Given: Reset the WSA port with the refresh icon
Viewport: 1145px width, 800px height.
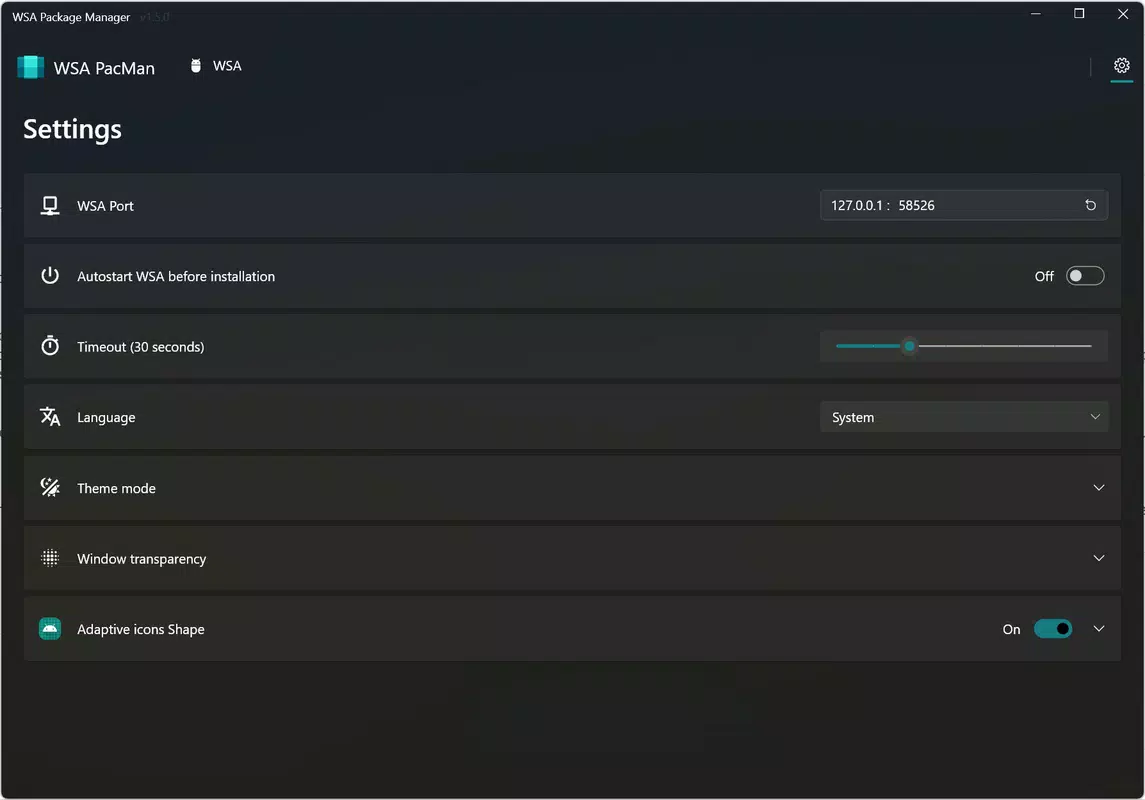Looking at the screenshot, I should tap(1090, 205).
